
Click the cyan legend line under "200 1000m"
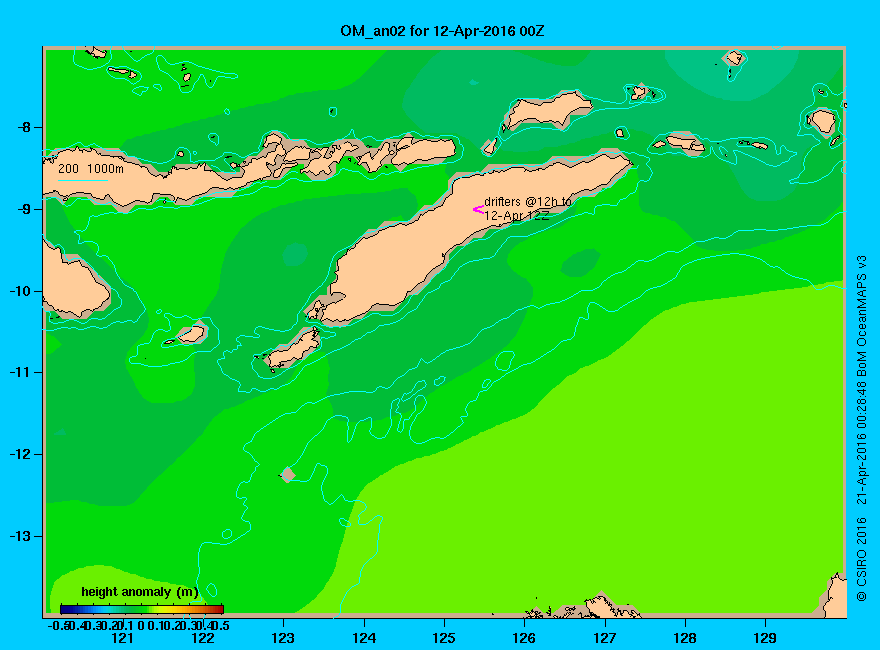coord(82,180)
